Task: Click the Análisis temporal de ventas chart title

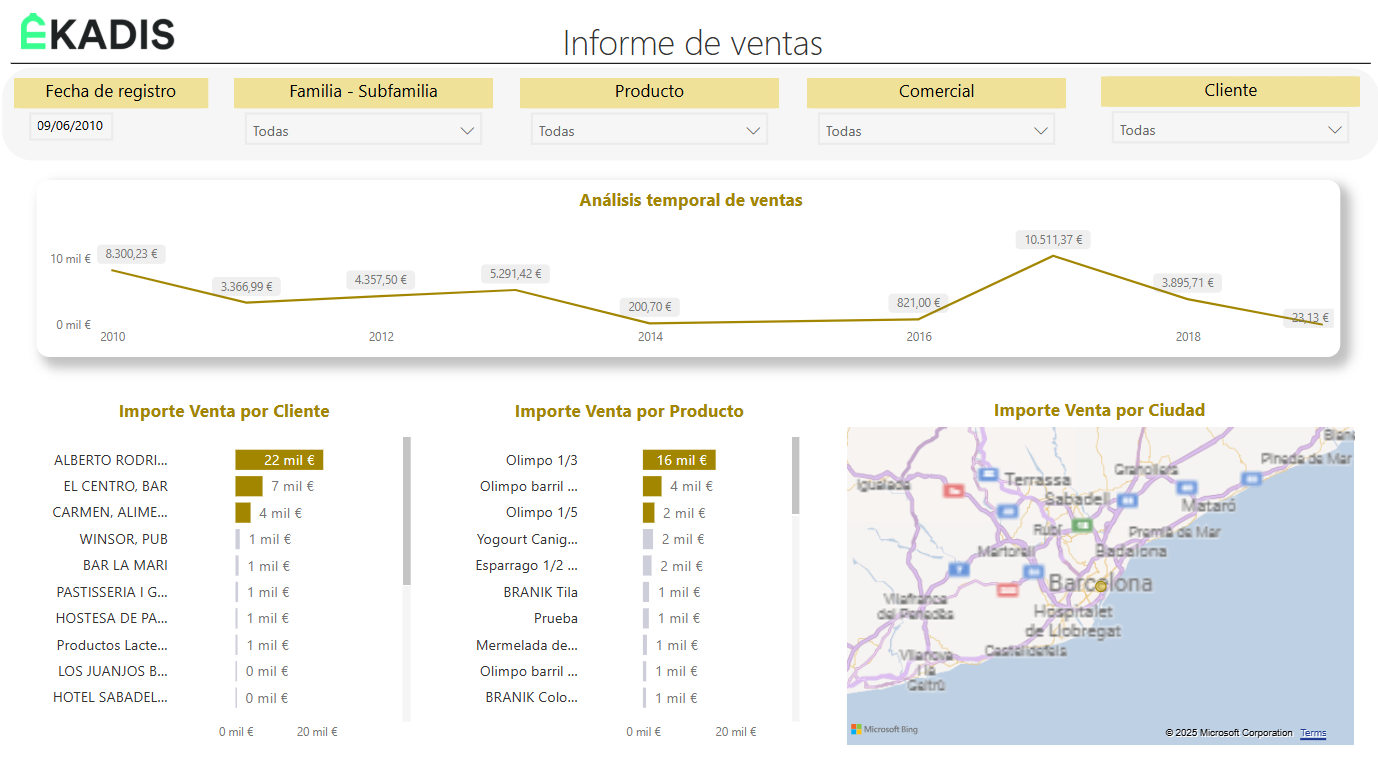Action: pos(691,200)
